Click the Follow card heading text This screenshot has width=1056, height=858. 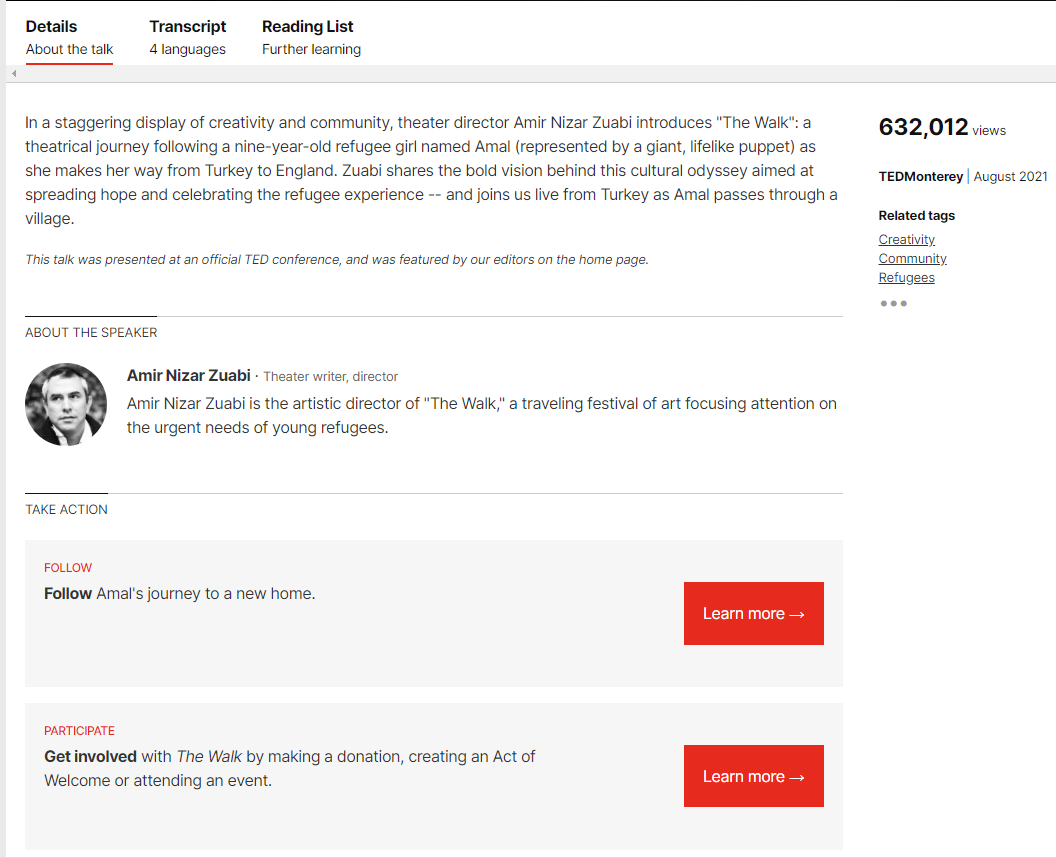(x=67, y=568)
